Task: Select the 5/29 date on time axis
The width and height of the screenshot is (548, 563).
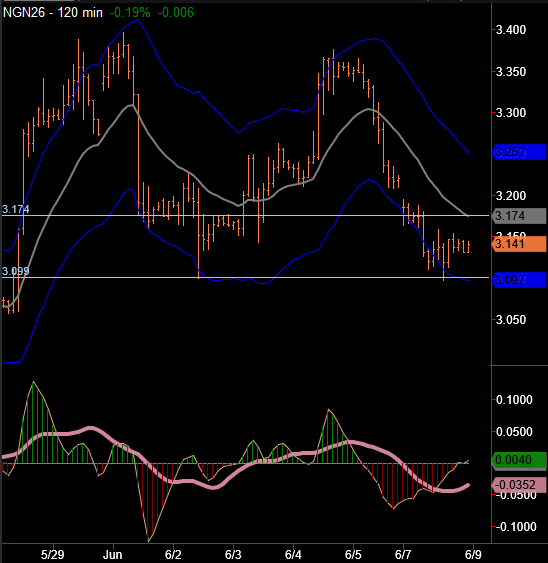Action: pyautogui.click(x=52, y=555)
